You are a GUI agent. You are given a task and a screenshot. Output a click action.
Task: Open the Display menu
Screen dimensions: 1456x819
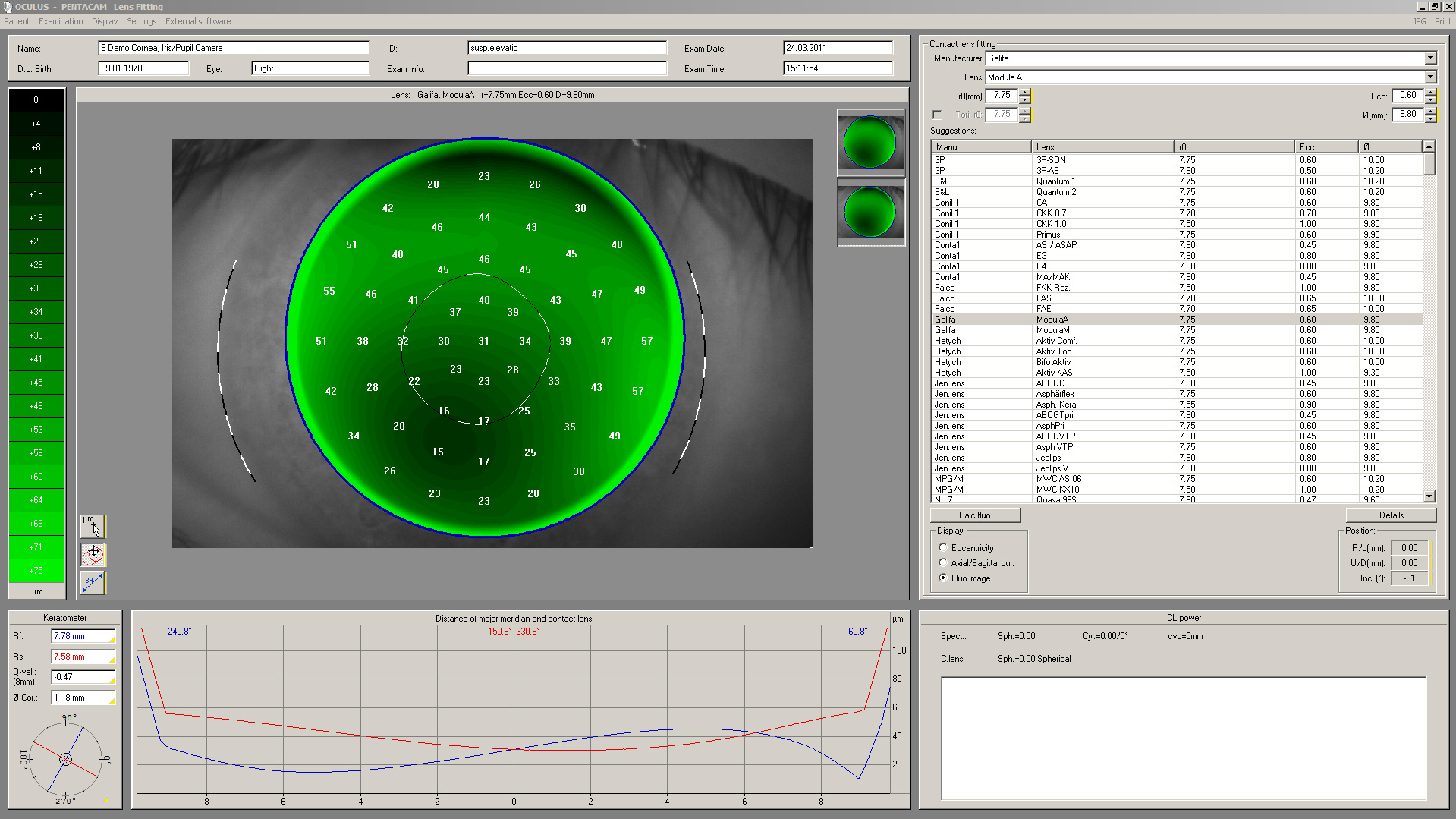105,21
